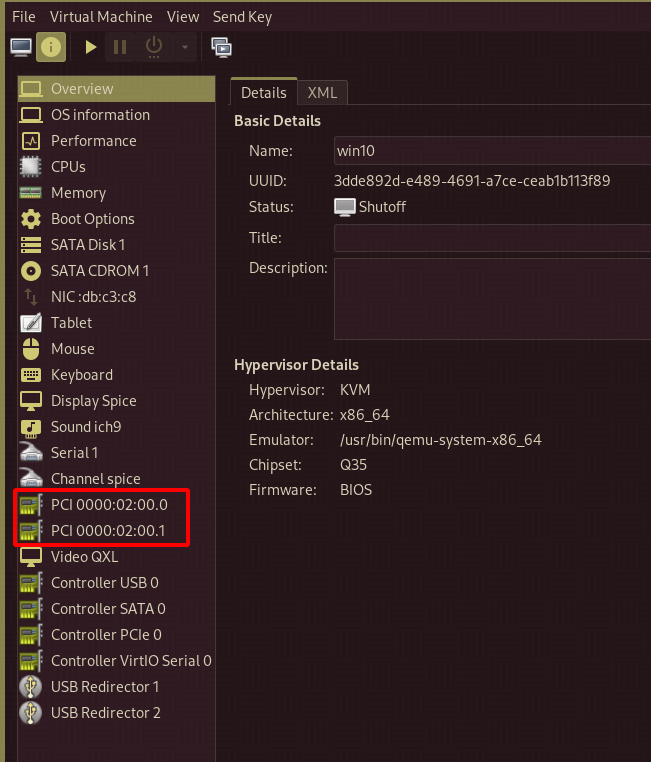
Task: Click the UUID value text
Action: point(472,181)
